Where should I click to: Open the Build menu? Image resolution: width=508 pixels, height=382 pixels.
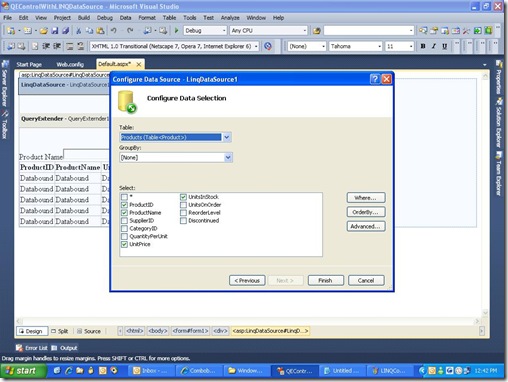84,18
